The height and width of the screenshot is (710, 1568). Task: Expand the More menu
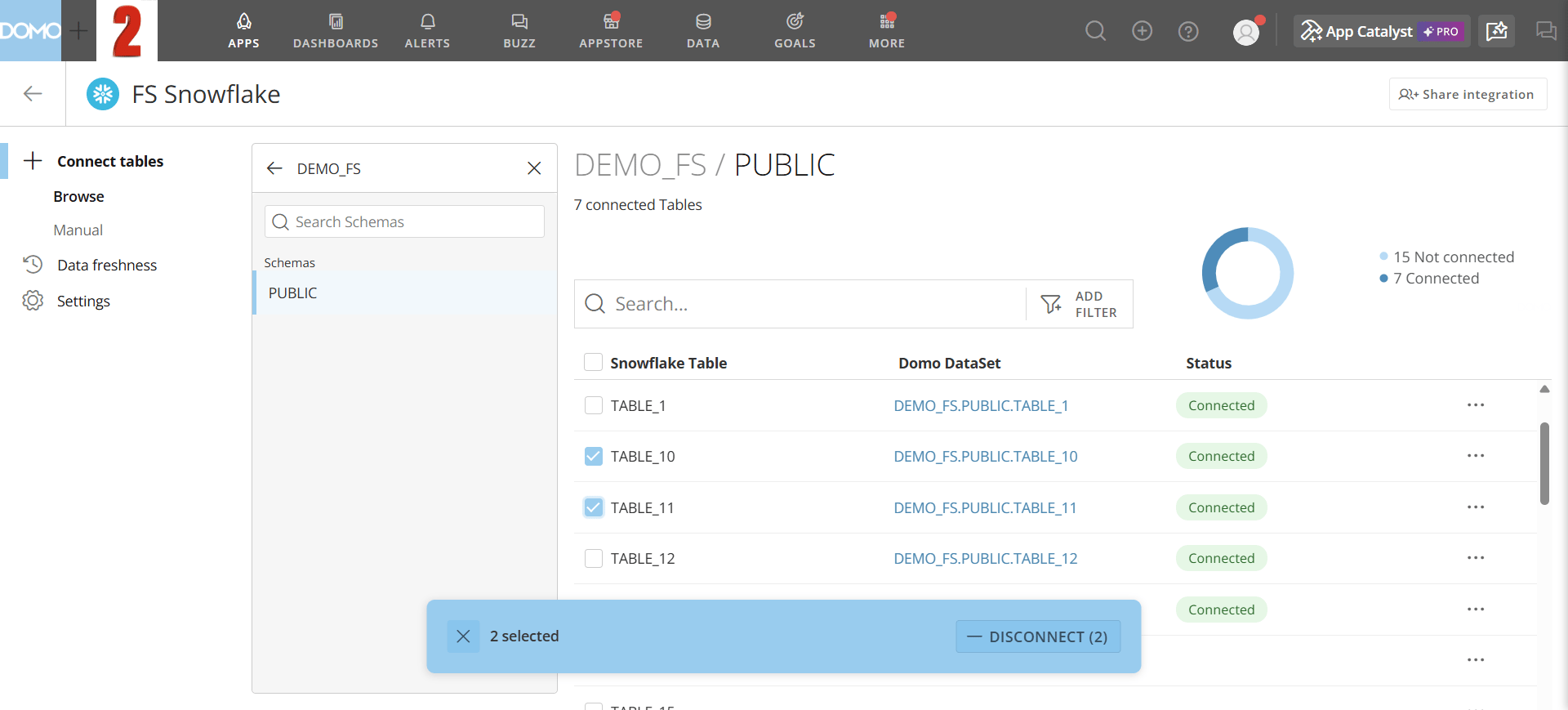coord(887,31)
